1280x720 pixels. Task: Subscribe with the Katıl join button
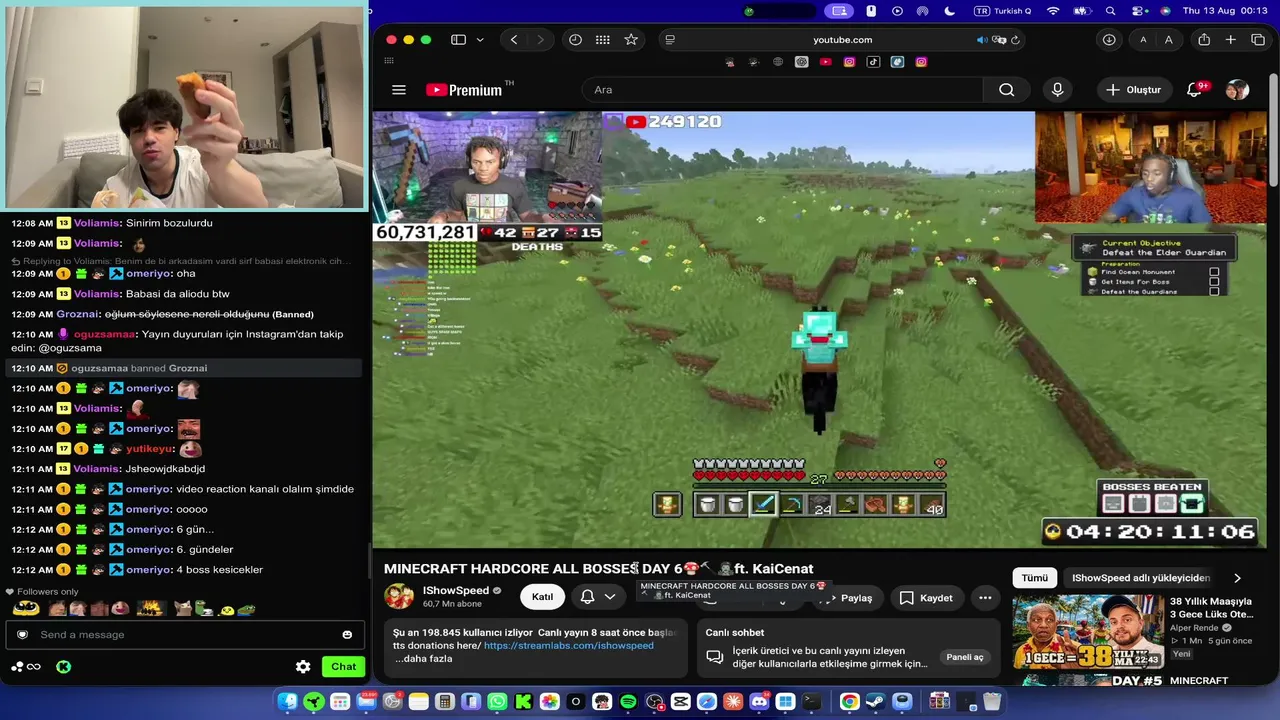click(x=542, y=597)
